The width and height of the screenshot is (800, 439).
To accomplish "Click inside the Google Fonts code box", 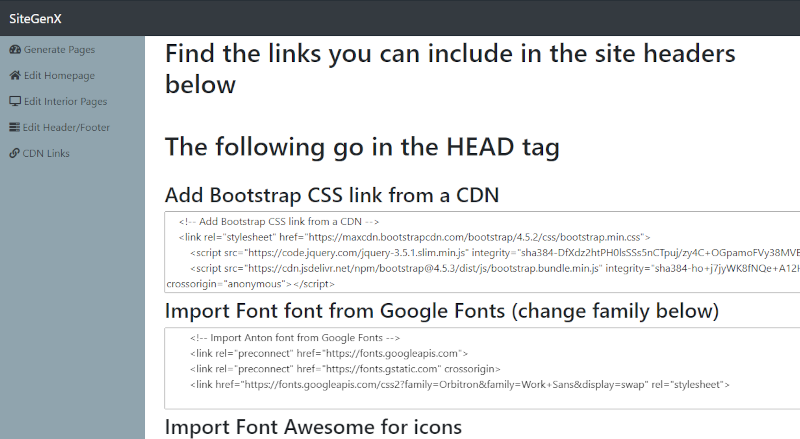I will tap(482, 368).
